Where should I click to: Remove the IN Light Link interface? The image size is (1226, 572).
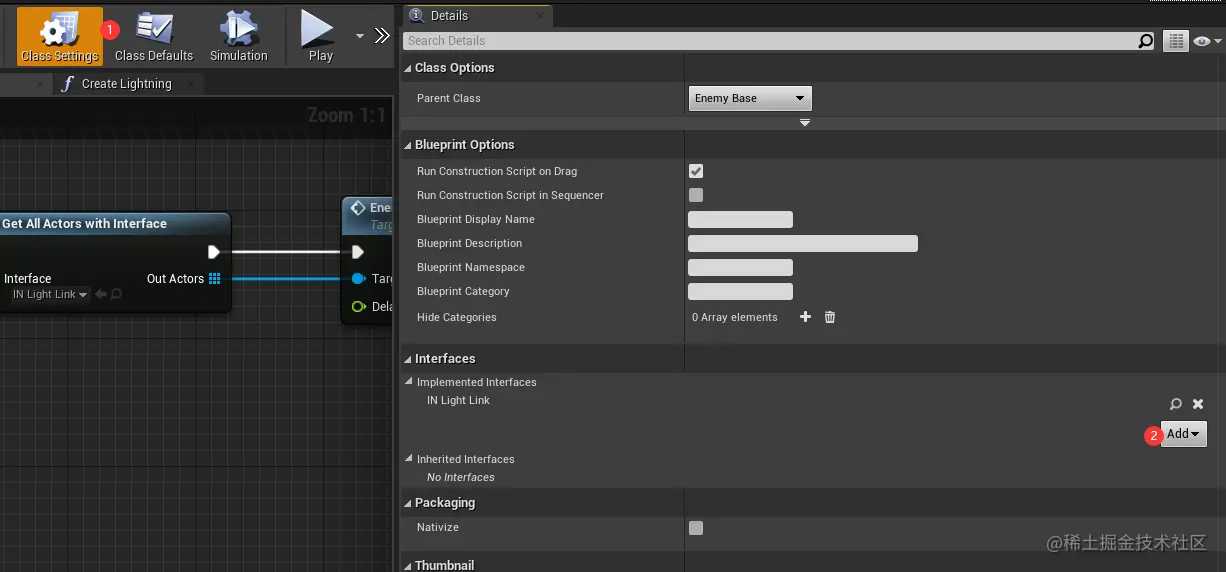click(x=1198, y=404)
